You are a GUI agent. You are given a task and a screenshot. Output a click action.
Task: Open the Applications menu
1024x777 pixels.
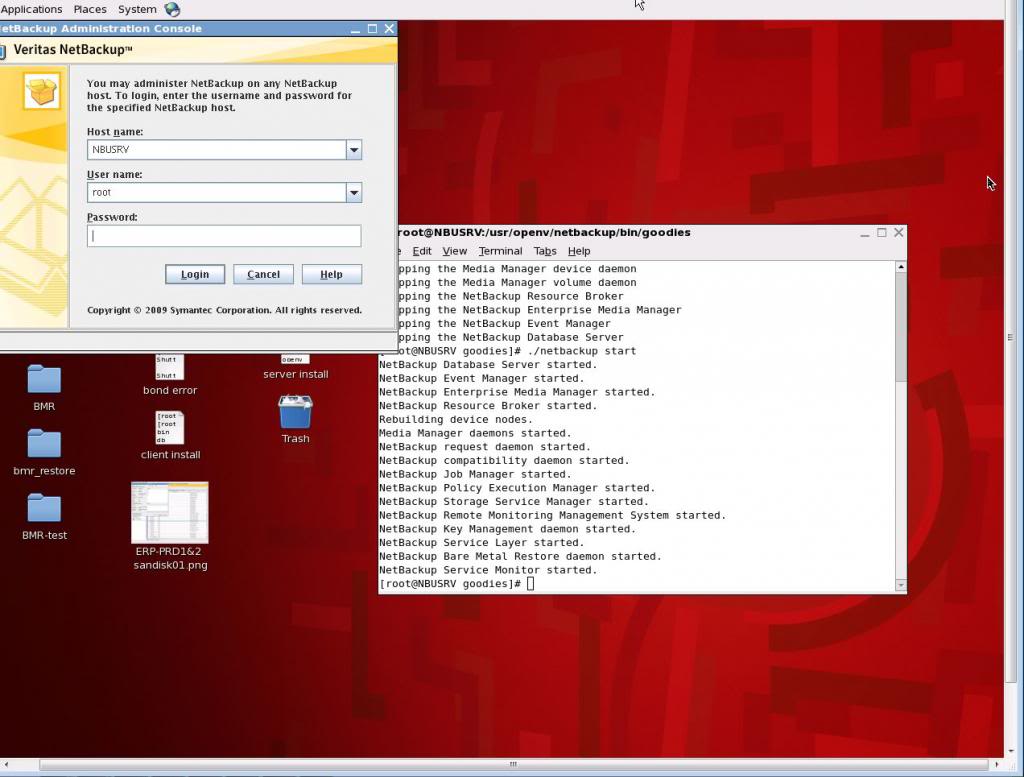point(31,9)
